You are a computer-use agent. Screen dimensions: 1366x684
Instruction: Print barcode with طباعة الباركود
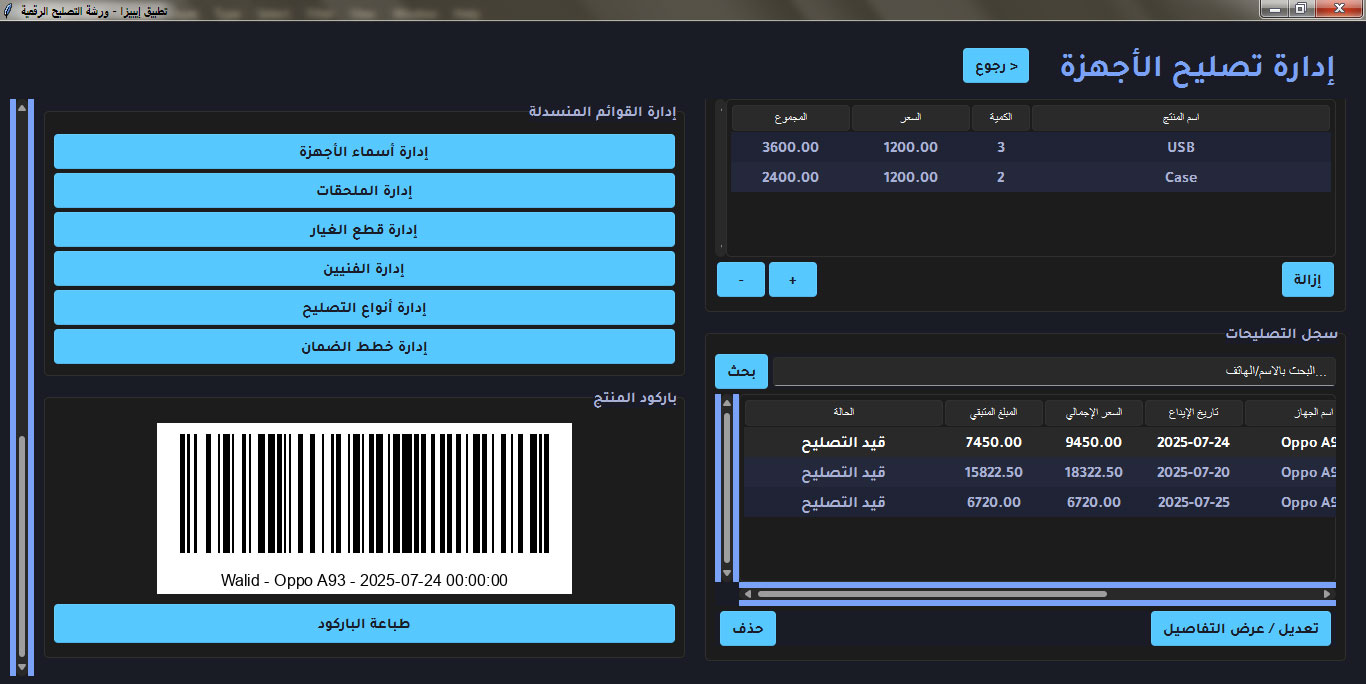tap(364, 624)
